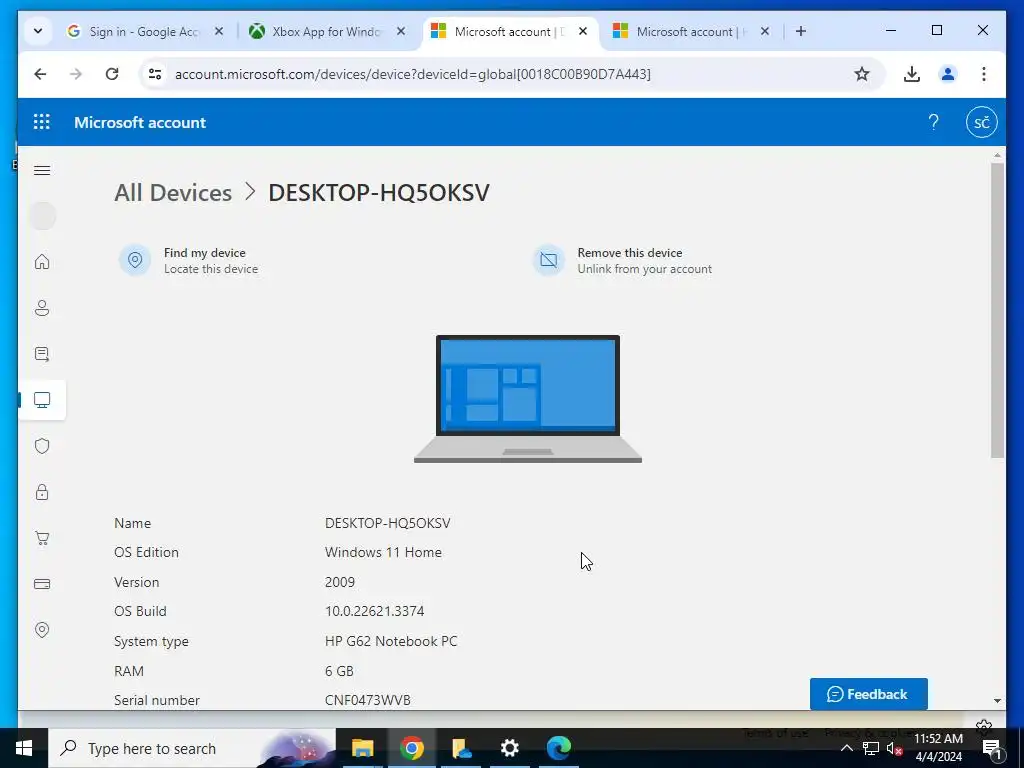This screenshot has height=768, width=1024.
Task: Go to All Devices breadcrumb
Action: [173, 193]
